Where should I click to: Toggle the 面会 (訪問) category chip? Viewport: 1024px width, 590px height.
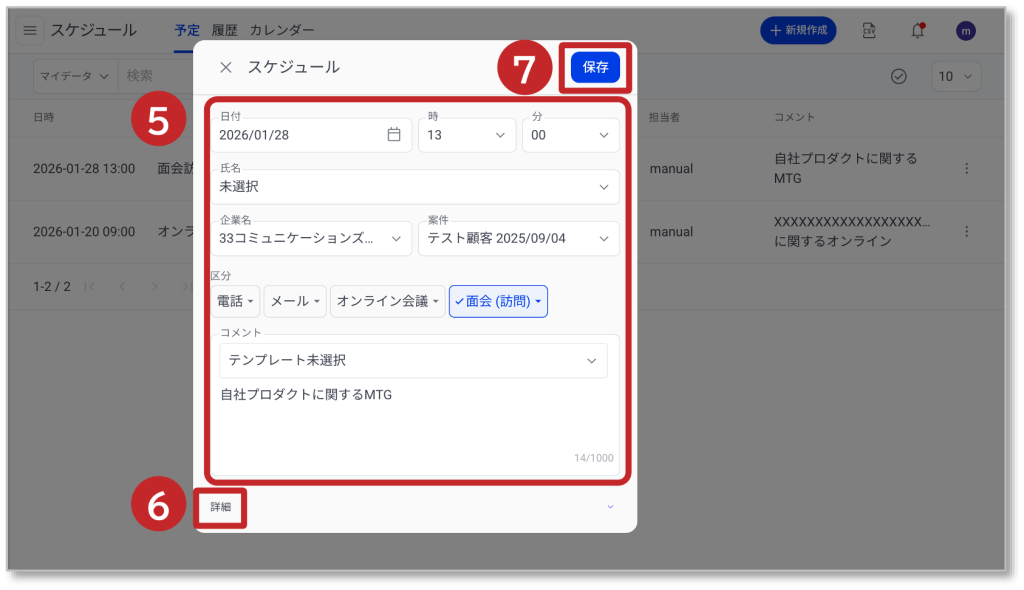pos(498,301)
